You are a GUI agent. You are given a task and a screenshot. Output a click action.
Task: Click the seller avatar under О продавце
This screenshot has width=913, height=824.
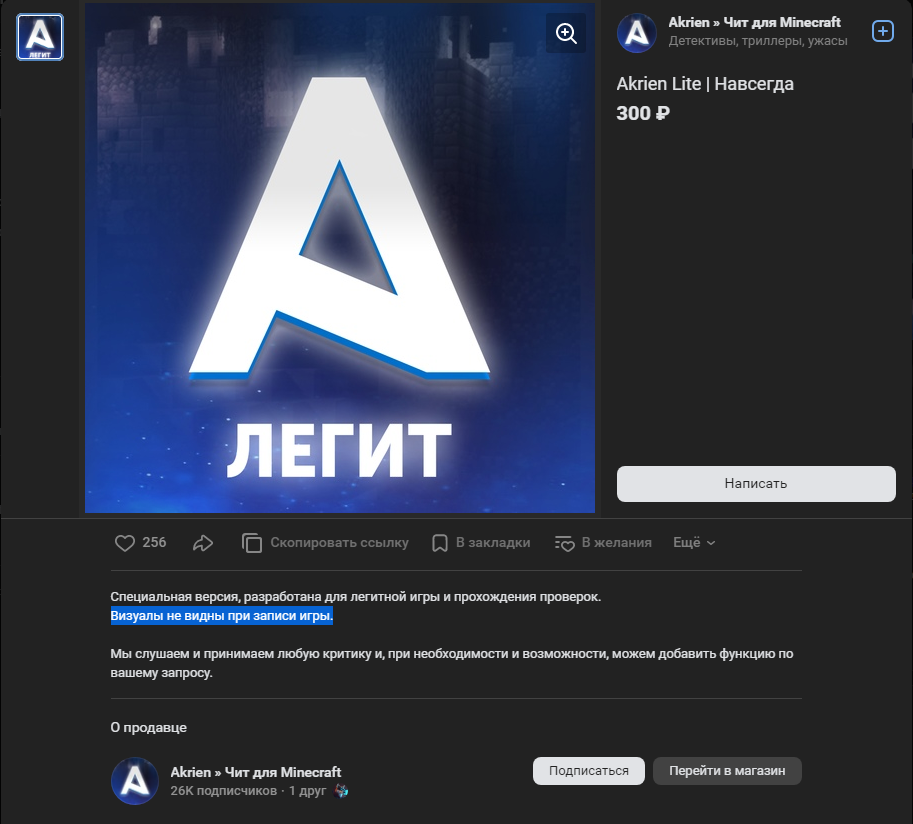(x=135, y=781)
